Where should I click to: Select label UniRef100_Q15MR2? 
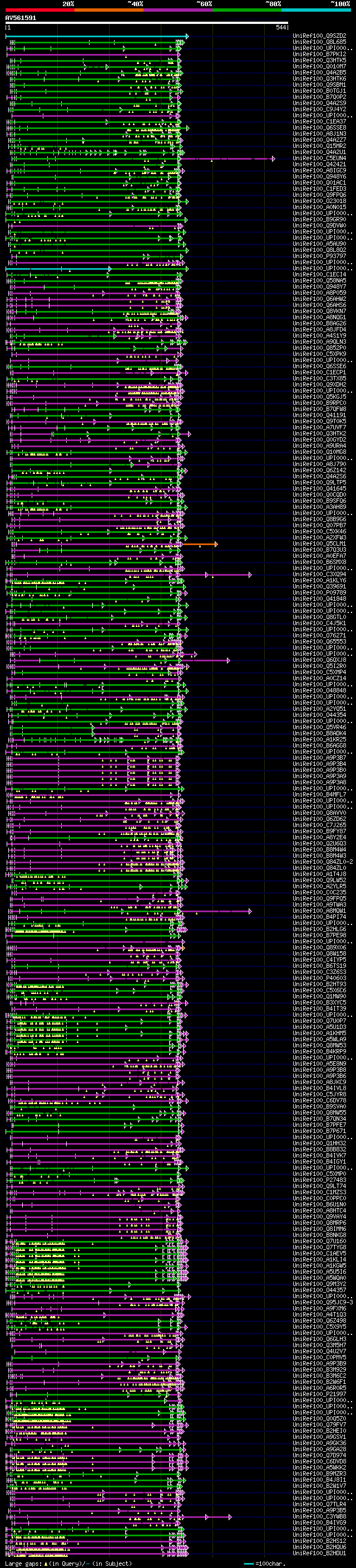tap(319, 146)
